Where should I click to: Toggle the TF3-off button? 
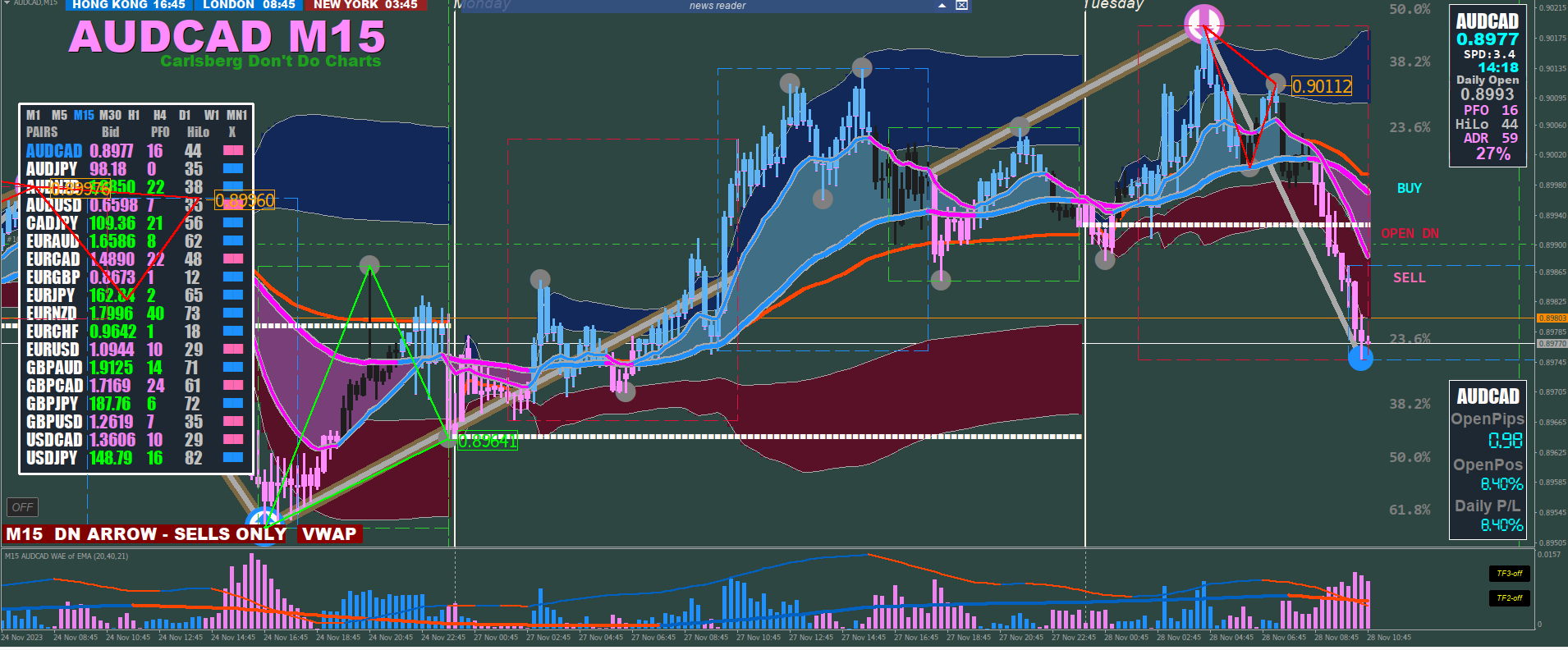point(1509,574)
